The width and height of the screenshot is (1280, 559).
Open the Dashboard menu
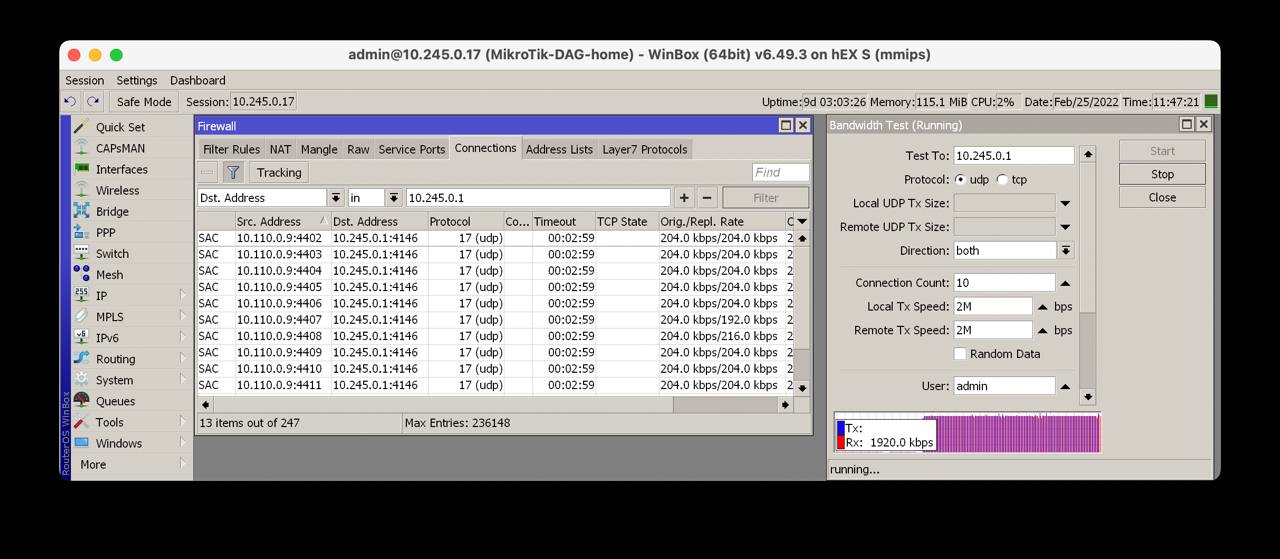(198, 80)
